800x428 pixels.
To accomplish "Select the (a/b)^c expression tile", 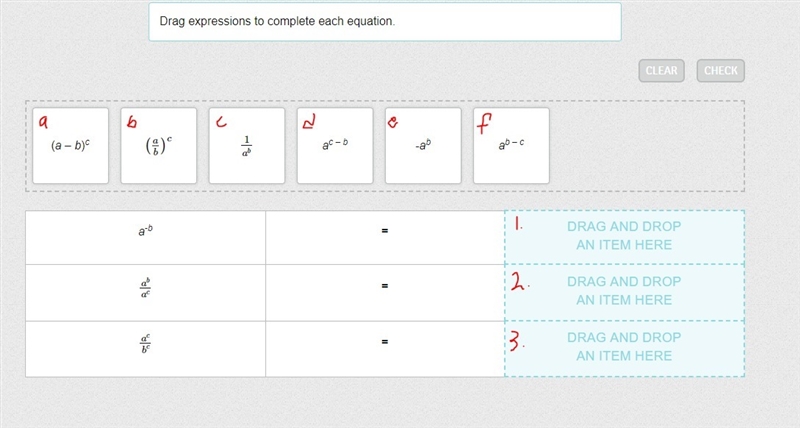I will (159, 145).
